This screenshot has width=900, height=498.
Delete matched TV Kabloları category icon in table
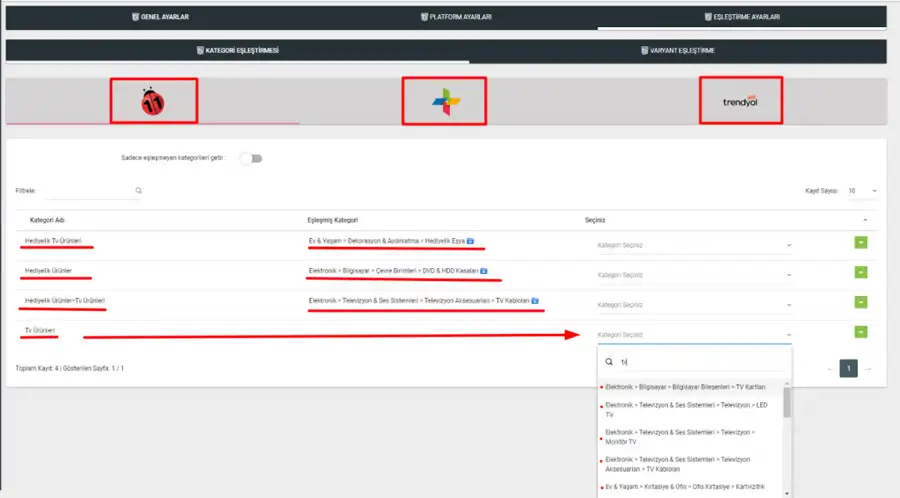[535, 301]
